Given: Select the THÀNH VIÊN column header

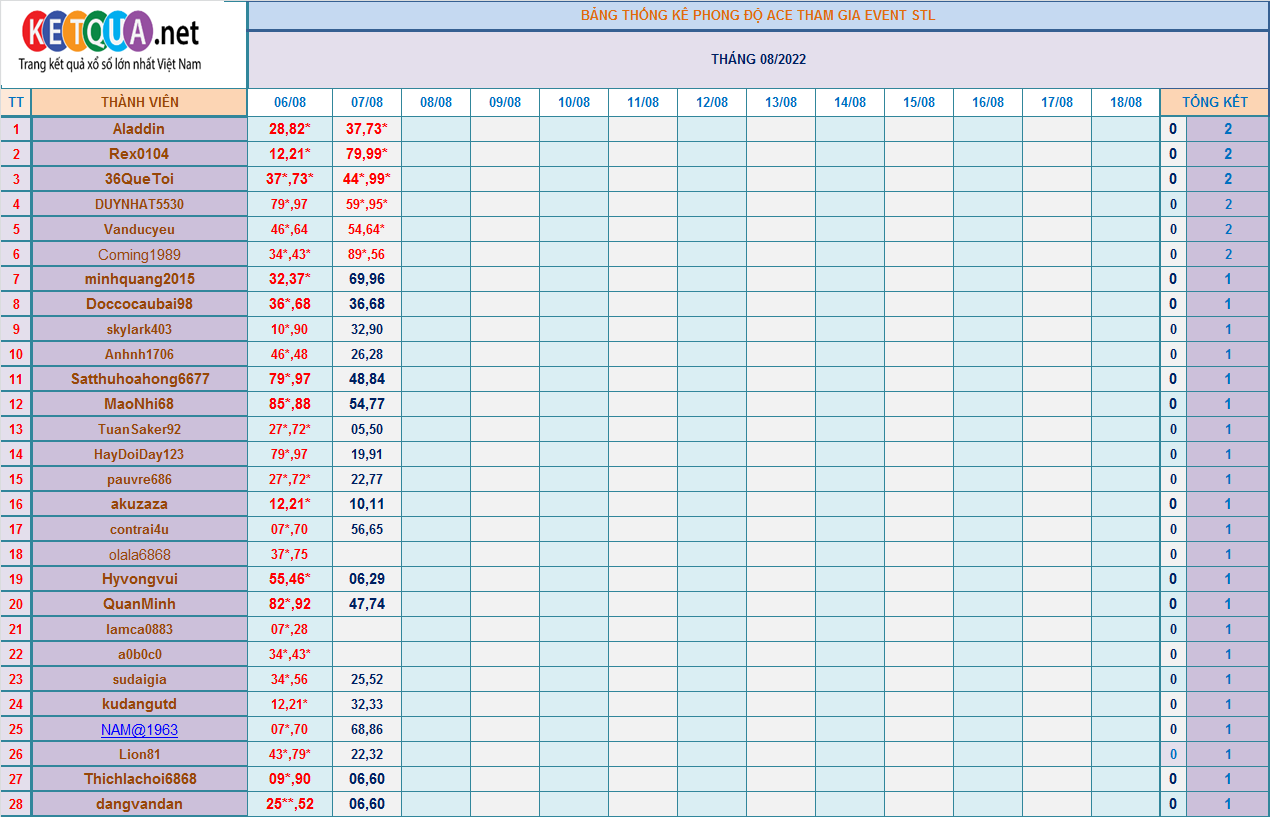Looking at the screenshot, I should pyautogui.click(x=139, y=102).
